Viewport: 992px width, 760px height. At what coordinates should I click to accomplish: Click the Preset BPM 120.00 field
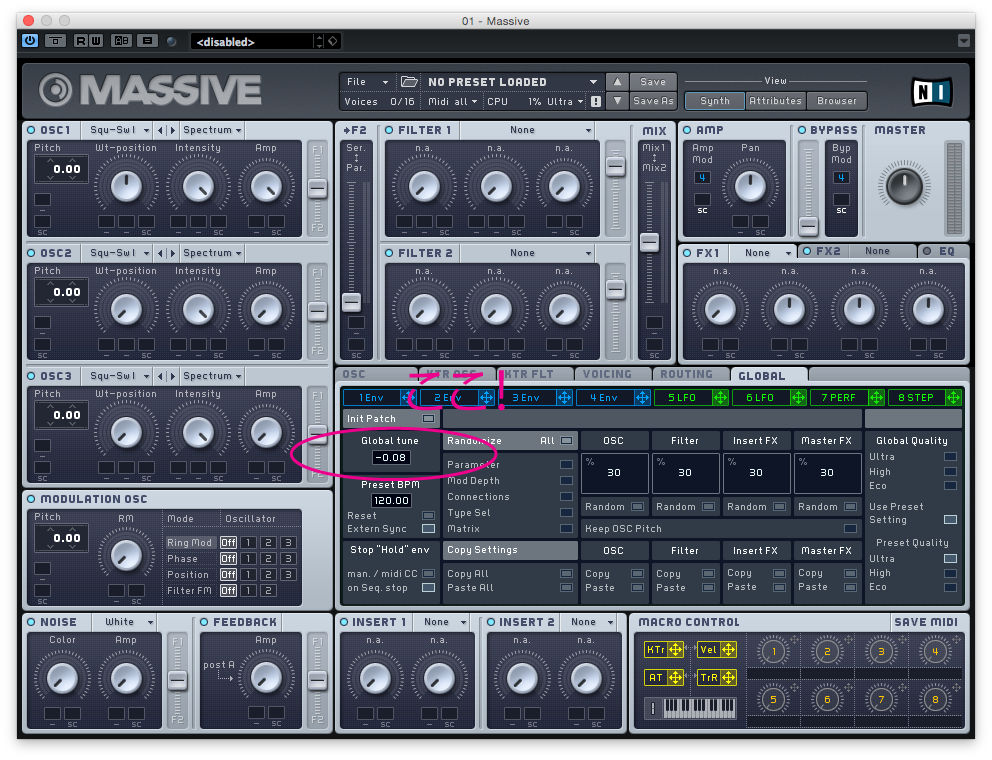pos(391,501)
